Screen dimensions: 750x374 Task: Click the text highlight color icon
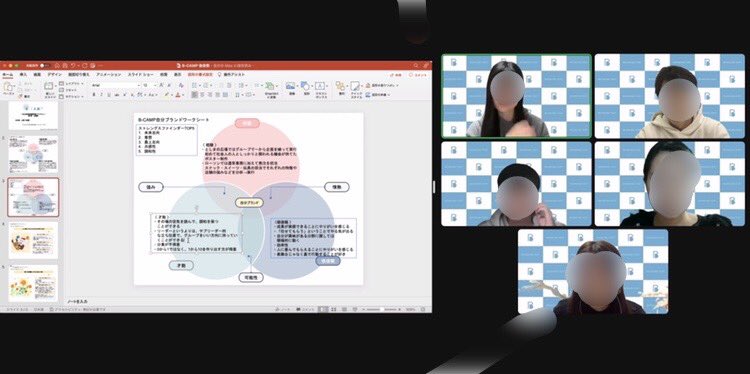pos(167,95)
